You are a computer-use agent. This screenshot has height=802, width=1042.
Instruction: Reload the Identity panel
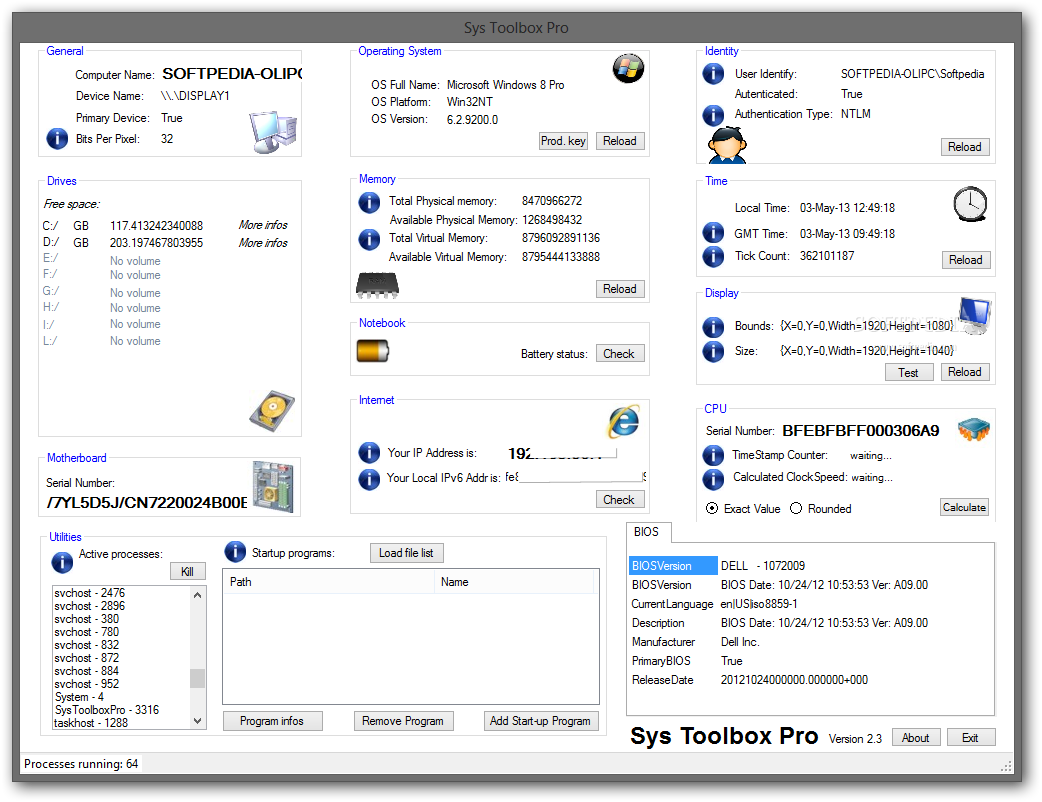pyautogui.click(x=965, y=147)
